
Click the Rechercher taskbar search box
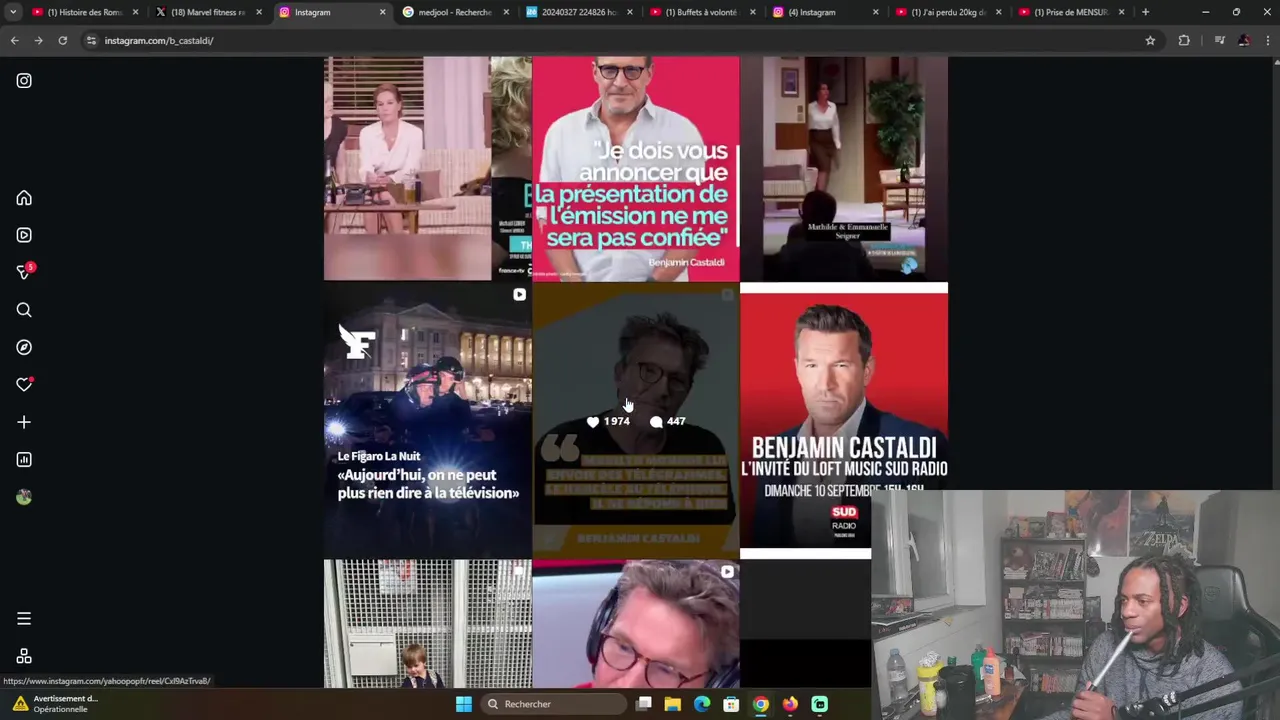pos(552,704)
